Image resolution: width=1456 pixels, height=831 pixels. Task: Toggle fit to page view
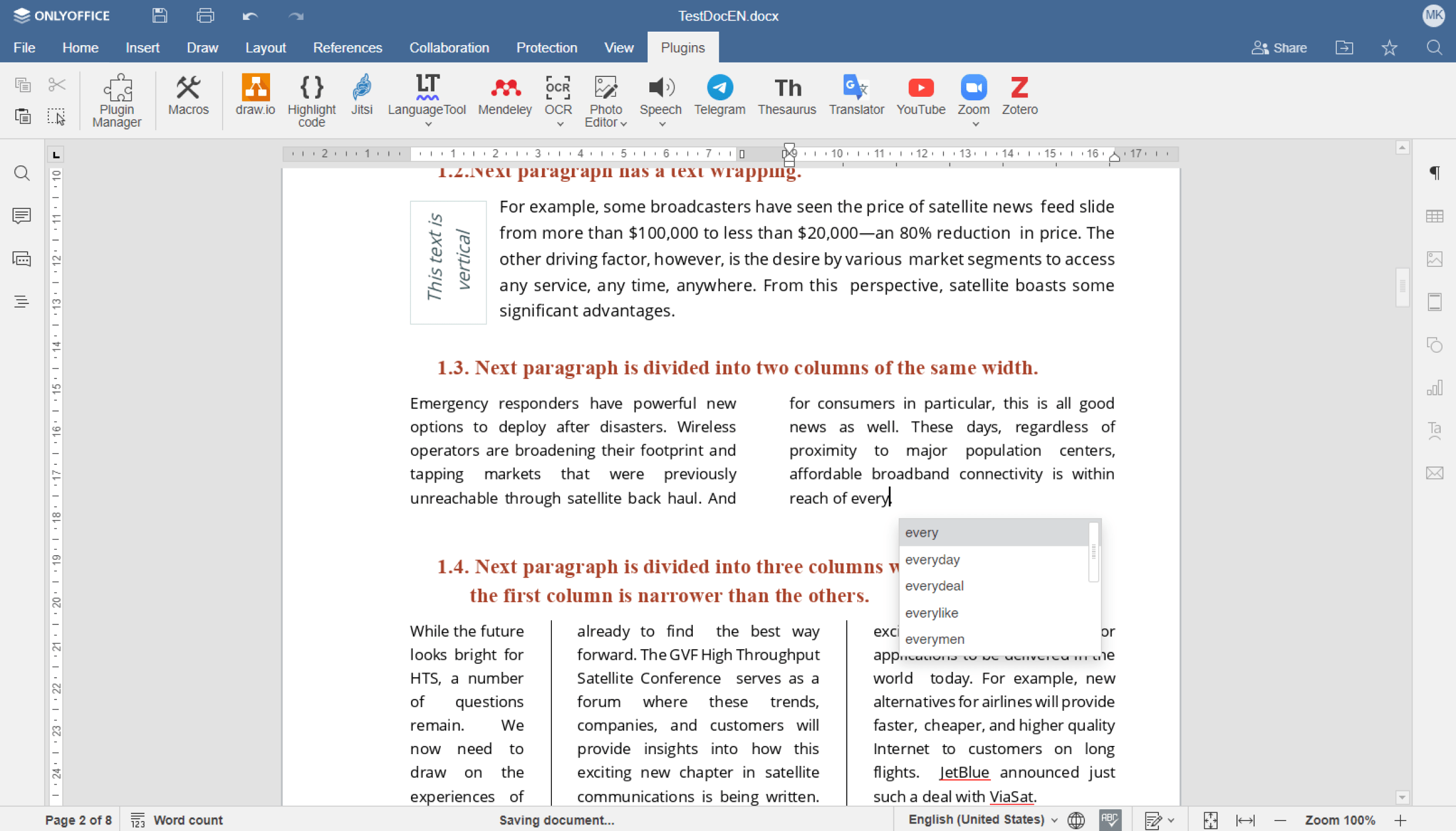(1210, 820)
